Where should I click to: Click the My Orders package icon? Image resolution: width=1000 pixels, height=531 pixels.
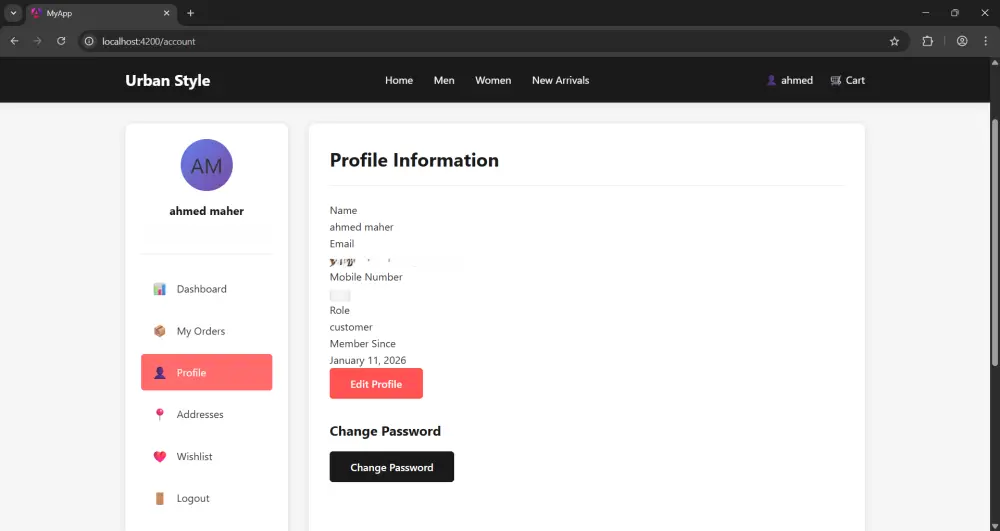(x=159, y=331)
